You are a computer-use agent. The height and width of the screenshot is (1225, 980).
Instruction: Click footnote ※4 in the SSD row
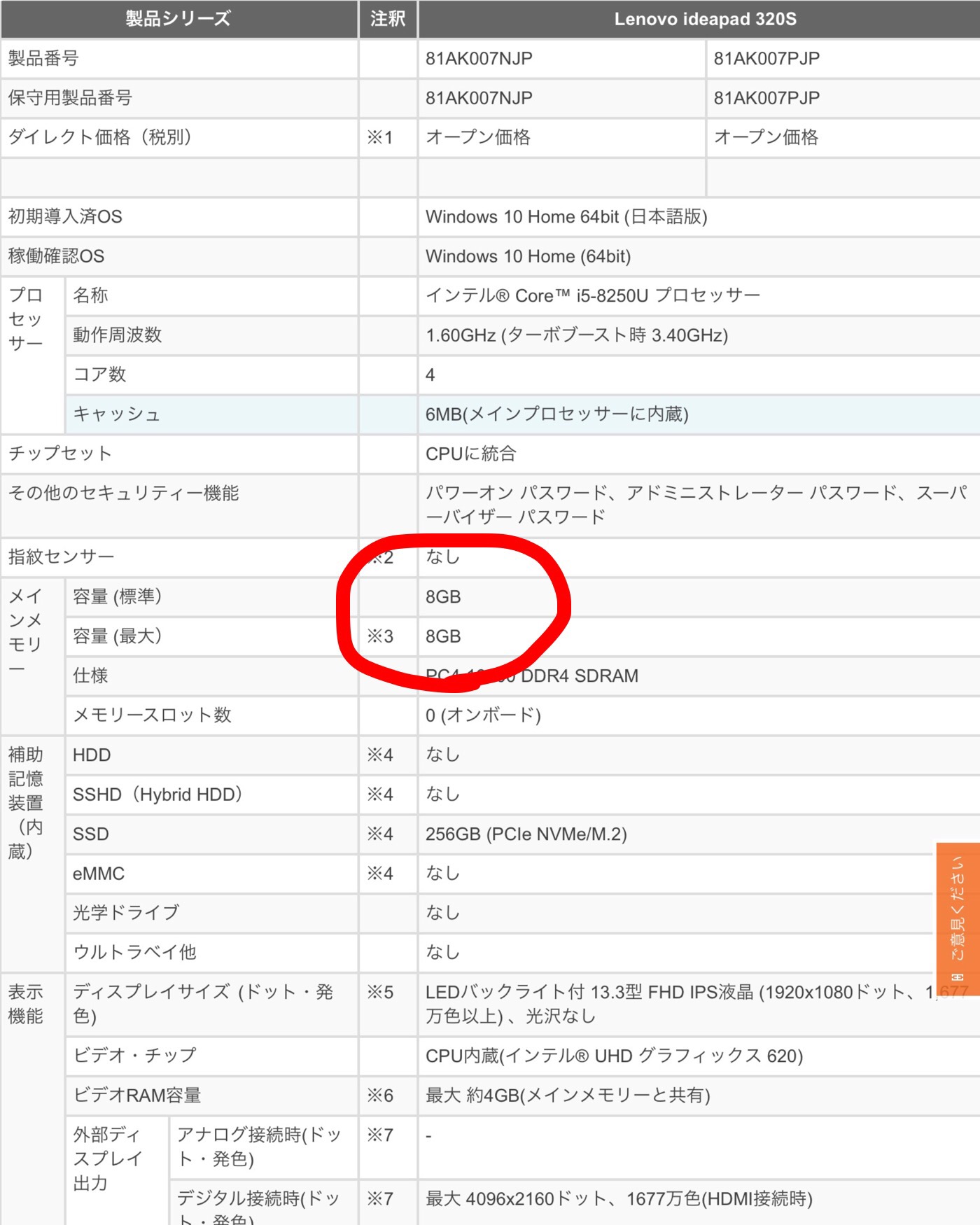pyautogui.click(x=380, y=834)
